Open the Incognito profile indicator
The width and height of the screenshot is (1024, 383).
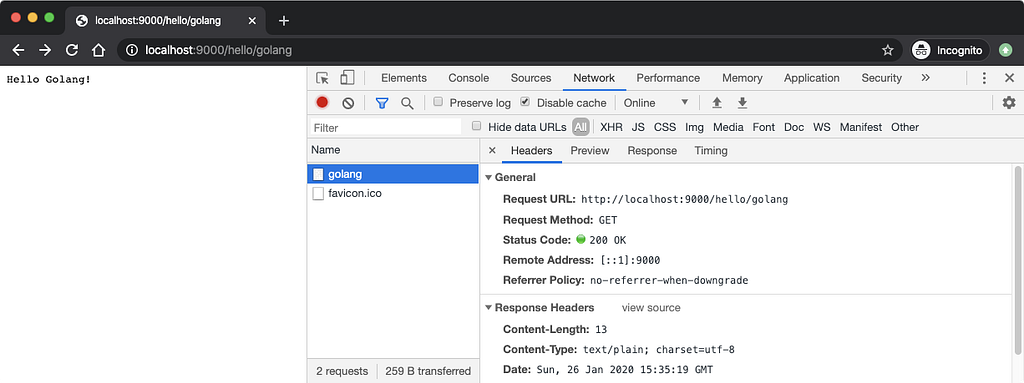click(951, 50)
